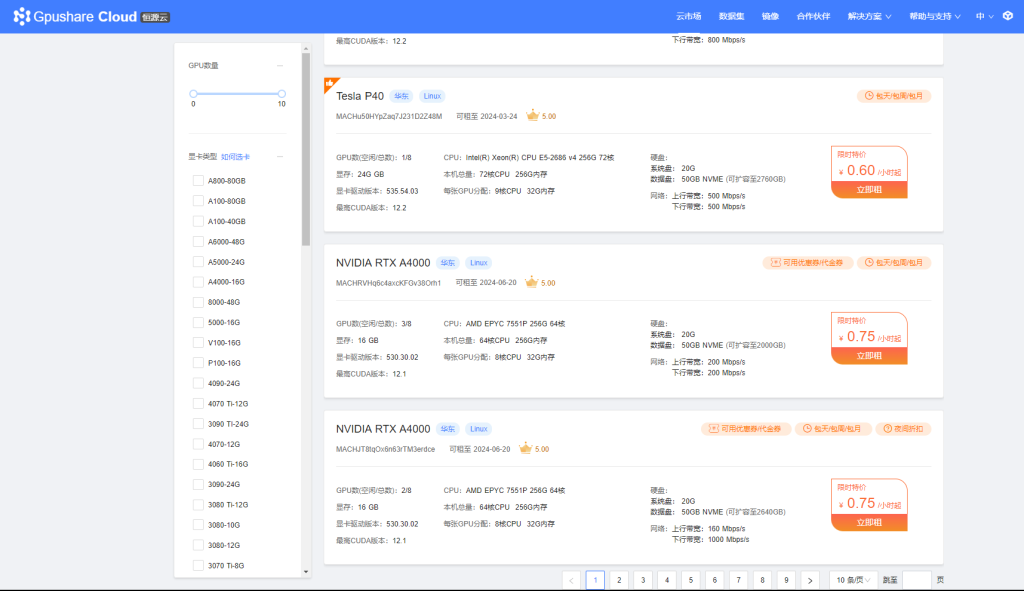Open the language selector 中 dropdown
1024x591 pixels.
click(984, 16)
